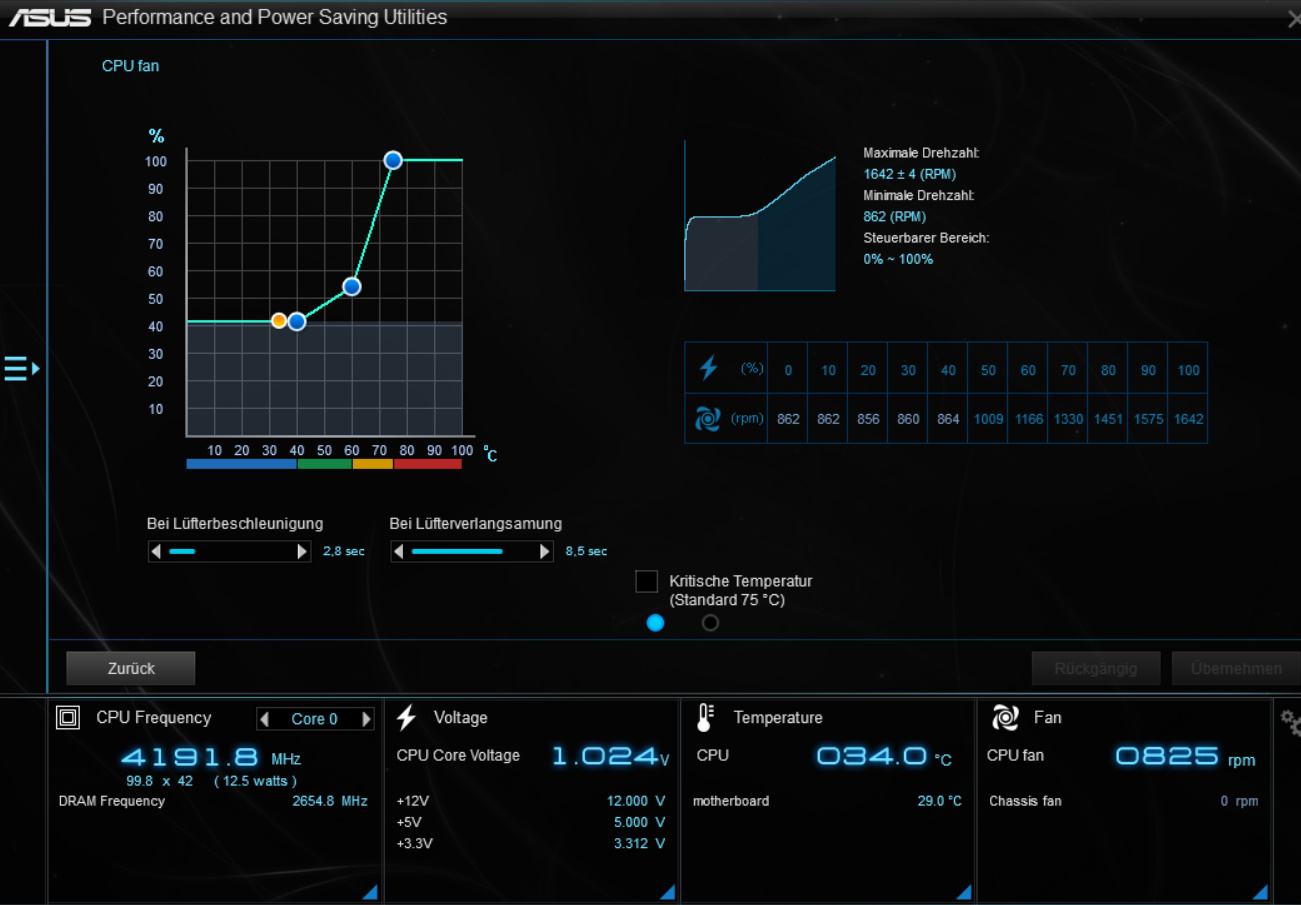Enable the Kritische Temperatur checkbox
The height and width of the screenshot is (905, 1301).
[x=647, y=581]
